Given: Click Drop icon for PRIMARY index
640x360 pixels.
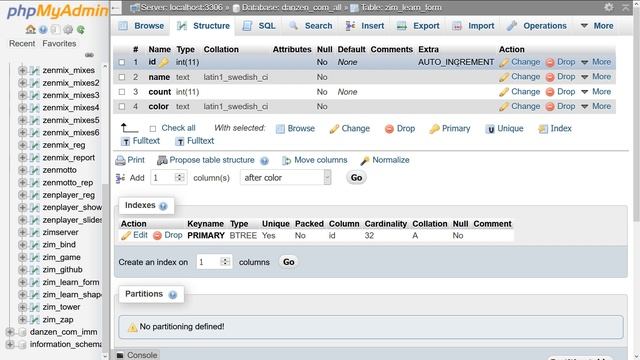Looking at the screenshot, I should (x=157, y=236).
